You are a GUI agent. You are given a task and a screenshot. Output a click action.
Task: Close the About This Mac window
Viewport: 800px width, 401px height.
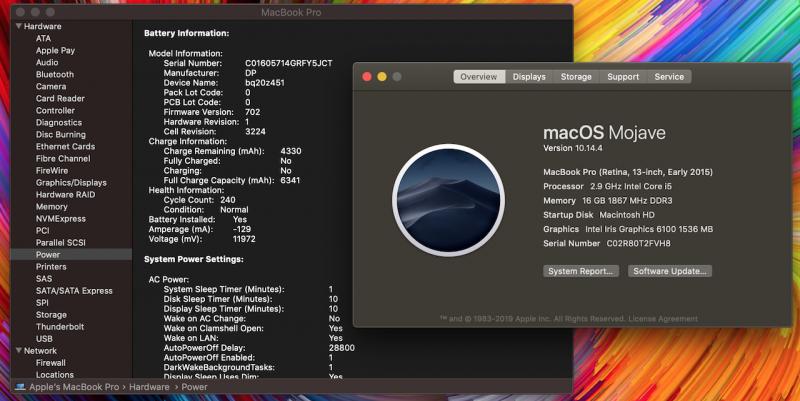coord(366,77)
